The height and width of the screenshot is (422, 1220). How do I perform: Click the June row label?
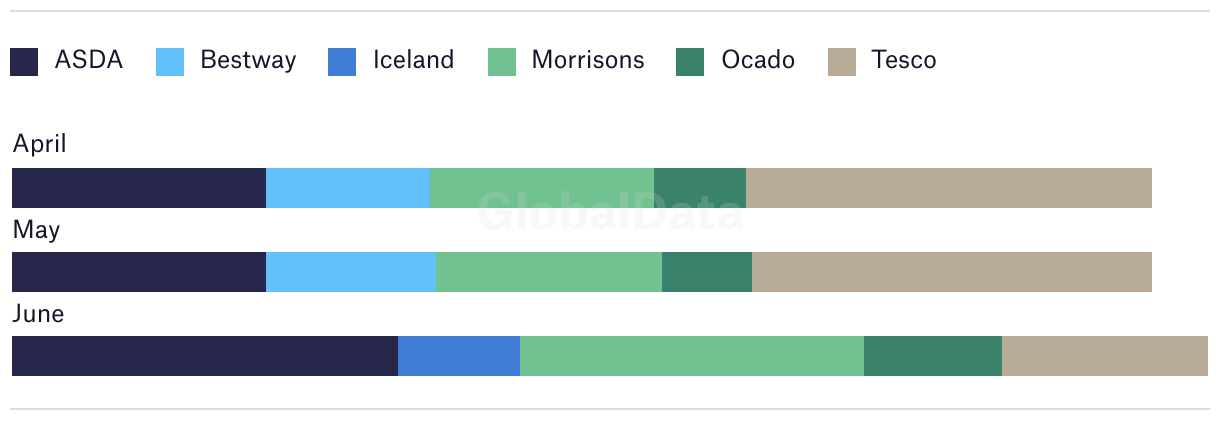tap(38, 314)
